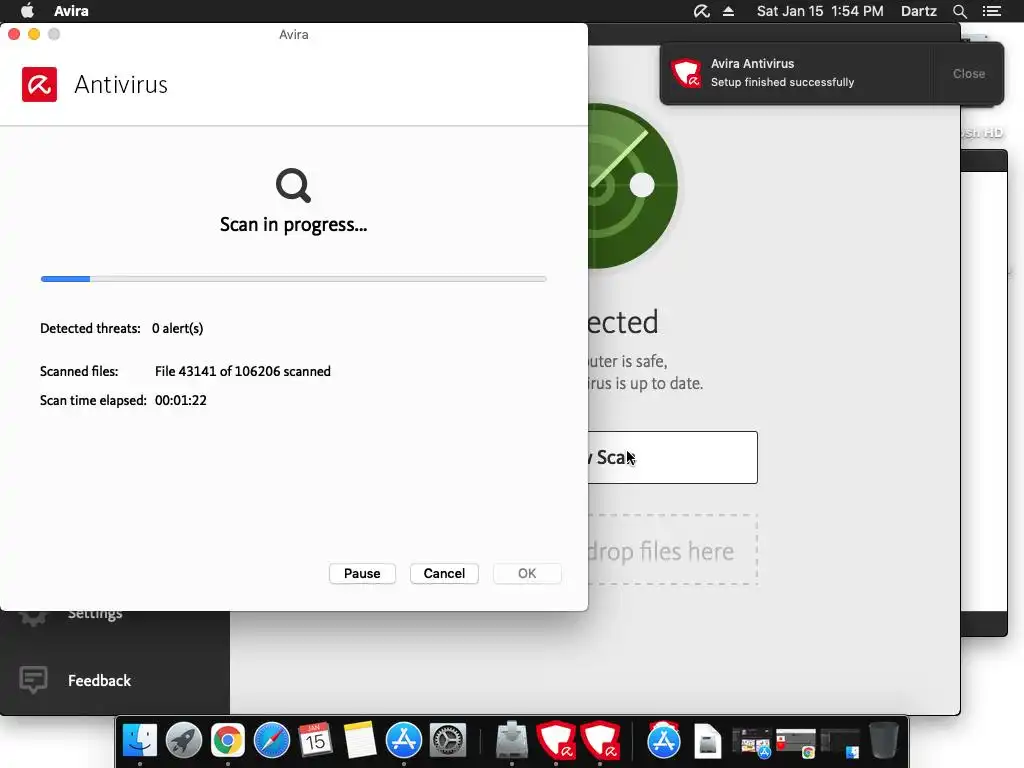
Task: Open Finder from the dock
Action: tap(140, 741)
